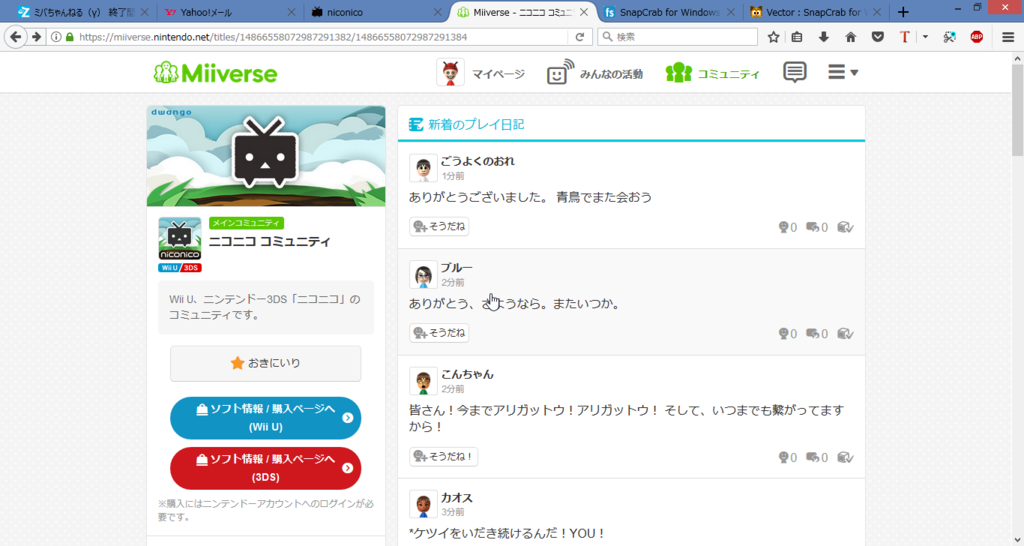The image size is (1024, 546).
Task: Reload the page with refresh icon
Action: [x=579, y=37]
